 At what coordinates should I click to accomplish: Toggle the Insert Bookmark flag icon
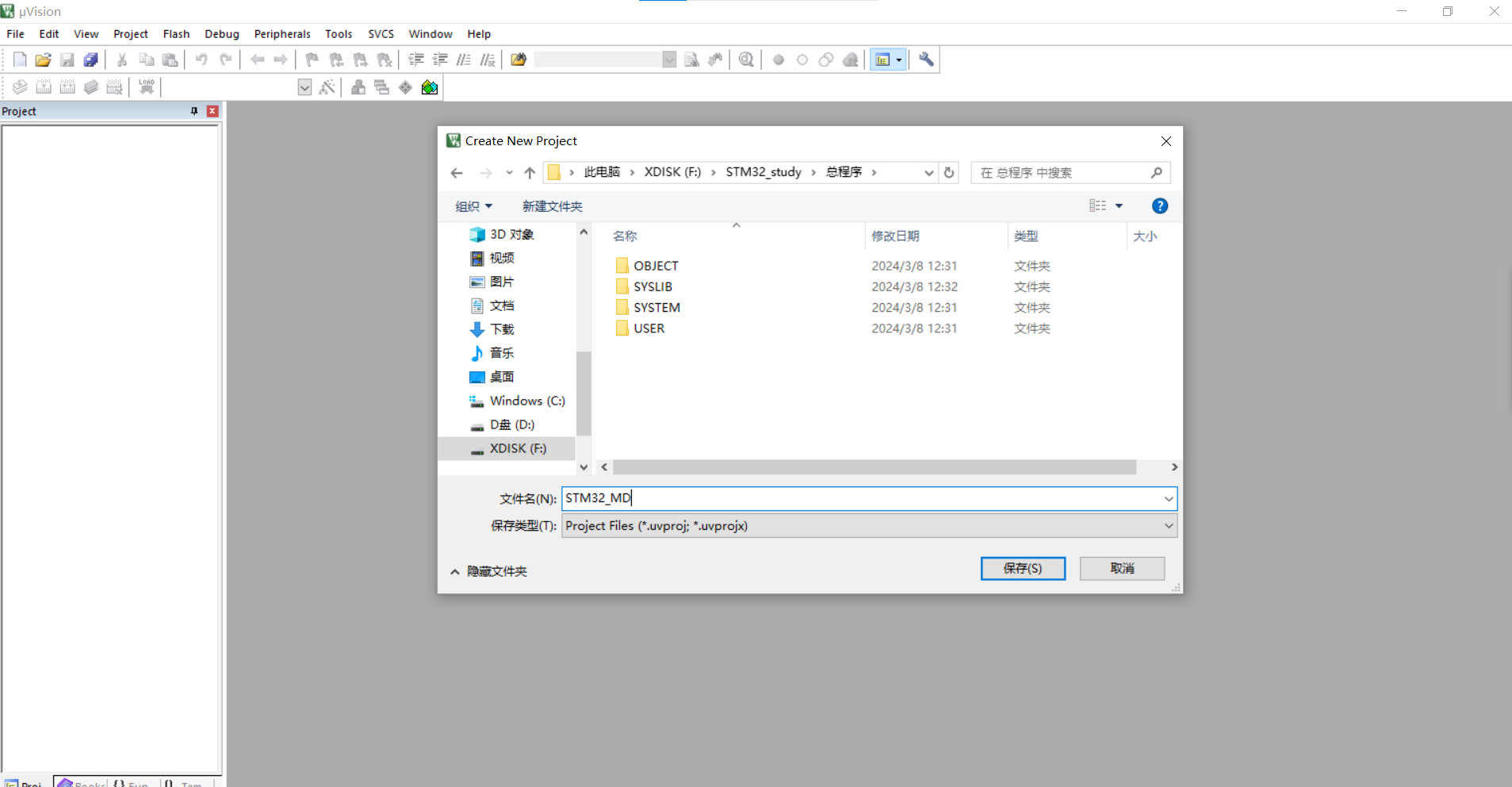point(312,60)
